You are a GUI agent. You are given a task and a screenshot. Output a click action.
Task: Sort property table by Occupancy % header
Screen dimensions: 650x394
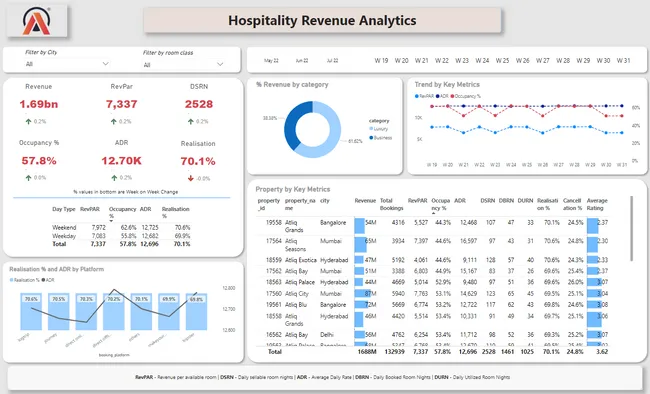tap(440, 204)
